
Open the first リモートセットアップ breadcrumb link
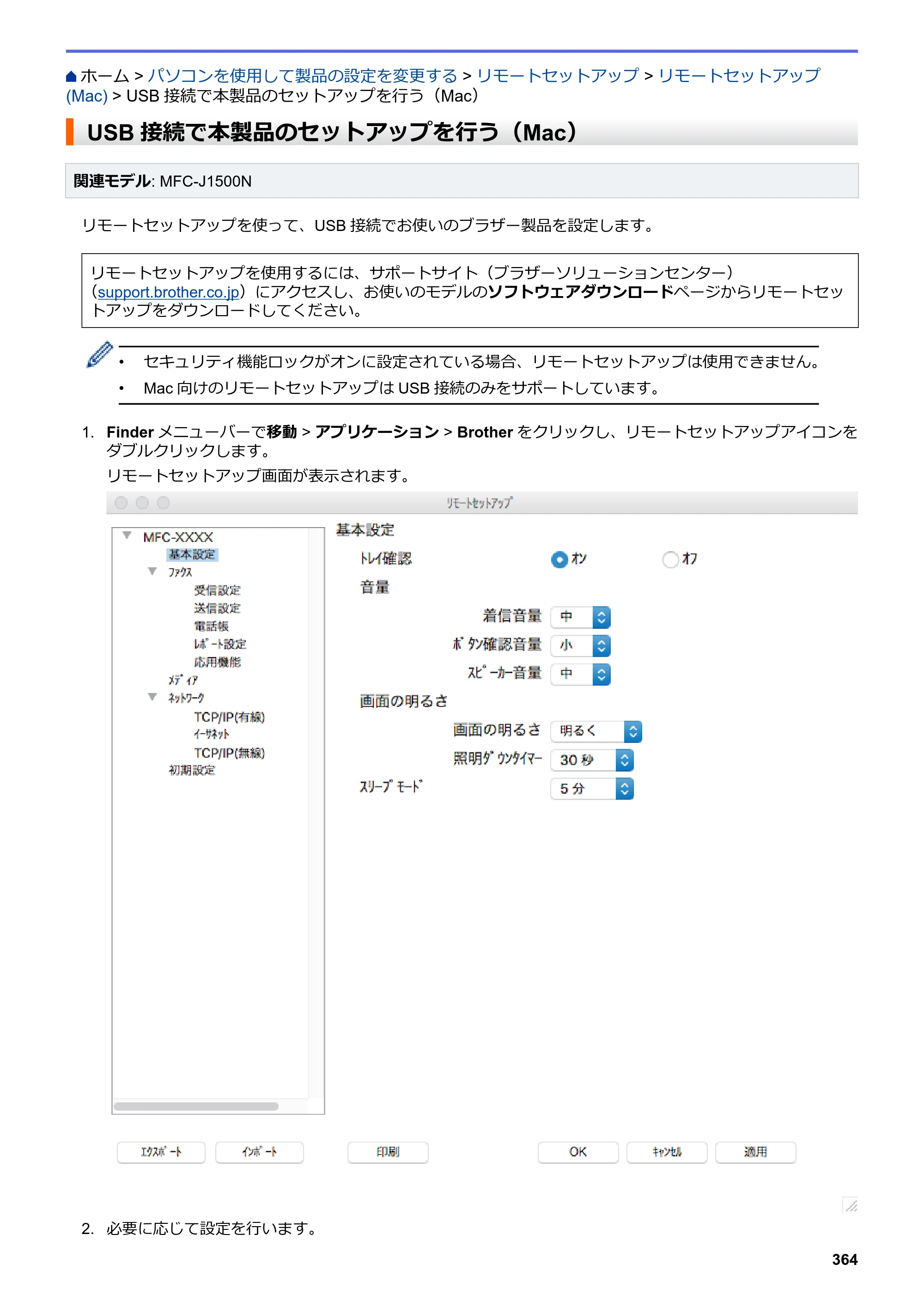pos(558,76)
